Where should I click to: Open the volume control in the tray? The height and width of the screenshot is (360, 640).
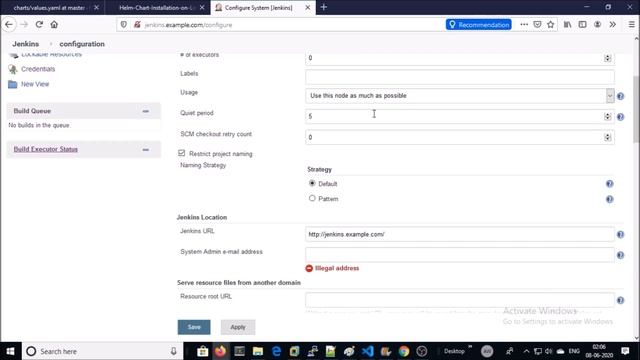click(x=549, y=351)
